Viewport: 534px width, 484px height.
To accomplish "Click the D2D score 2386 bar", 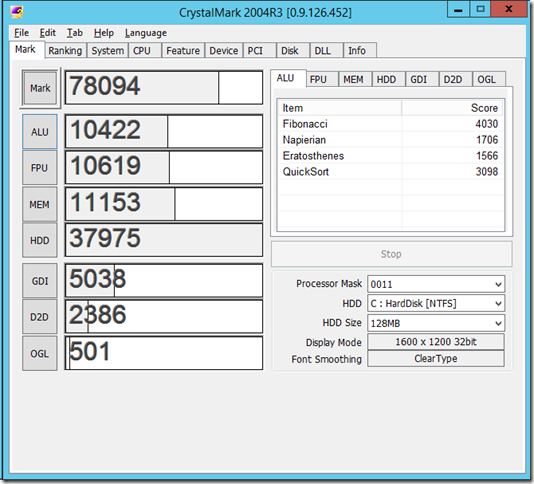I will coord(164,317).
